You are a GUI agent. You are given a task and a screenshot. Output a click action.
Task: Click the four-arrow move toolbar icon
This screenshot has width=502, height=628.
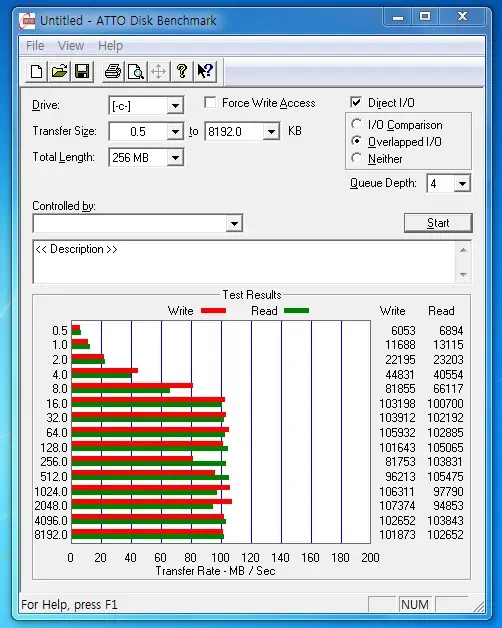coord(159,72)
